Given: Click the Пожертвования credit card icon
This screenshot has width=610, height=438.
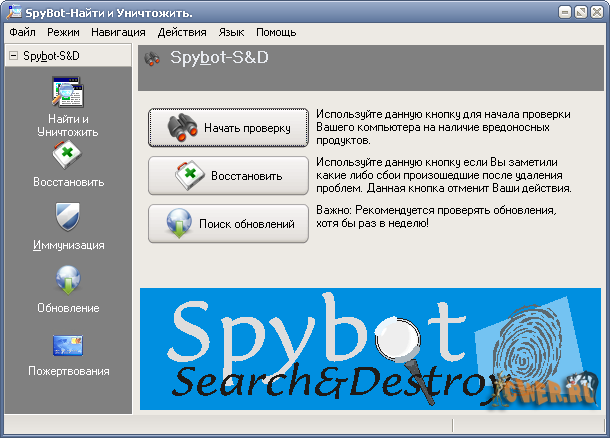Looking at the screenshot, I should click(x=67, y=345).
